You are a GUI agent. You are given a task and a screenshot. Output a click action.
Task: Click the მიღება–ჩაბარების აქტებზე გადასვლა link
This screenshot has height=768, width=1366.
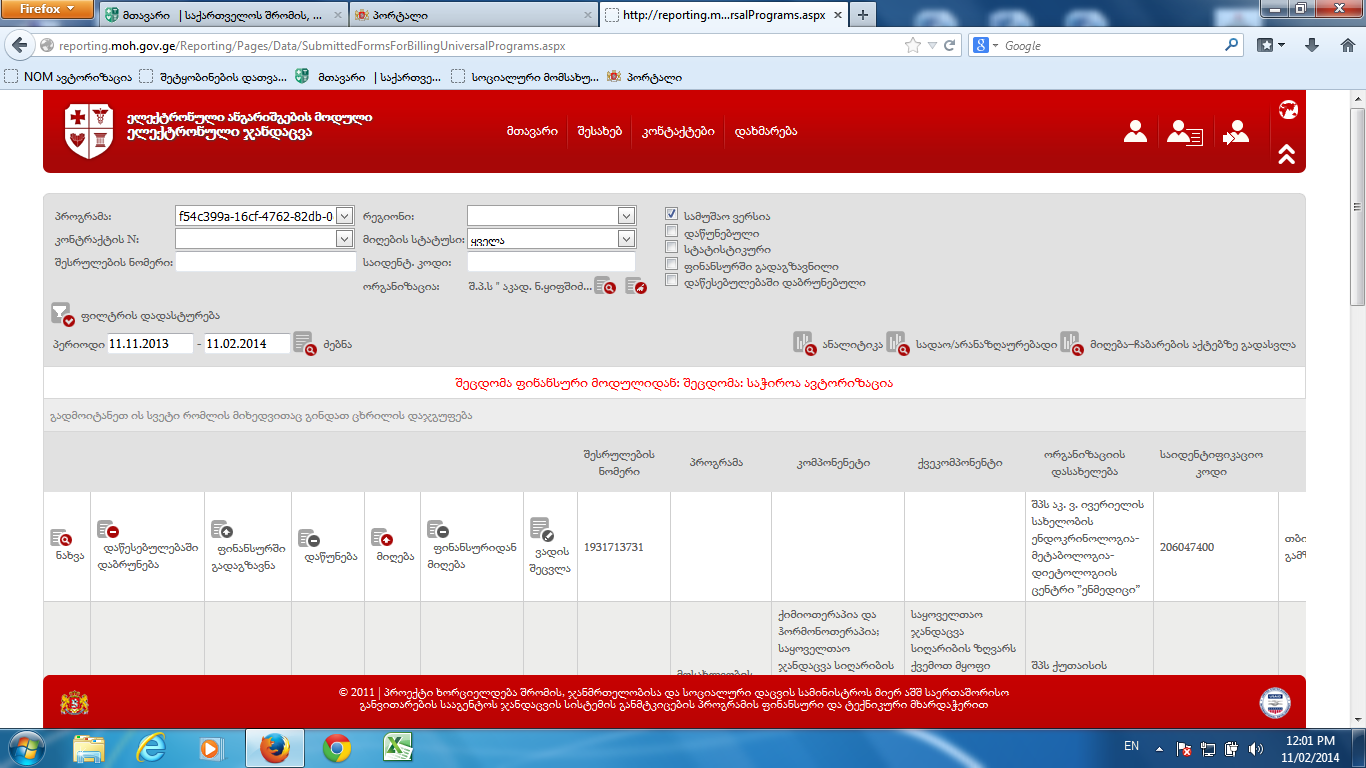point(1192,344)
